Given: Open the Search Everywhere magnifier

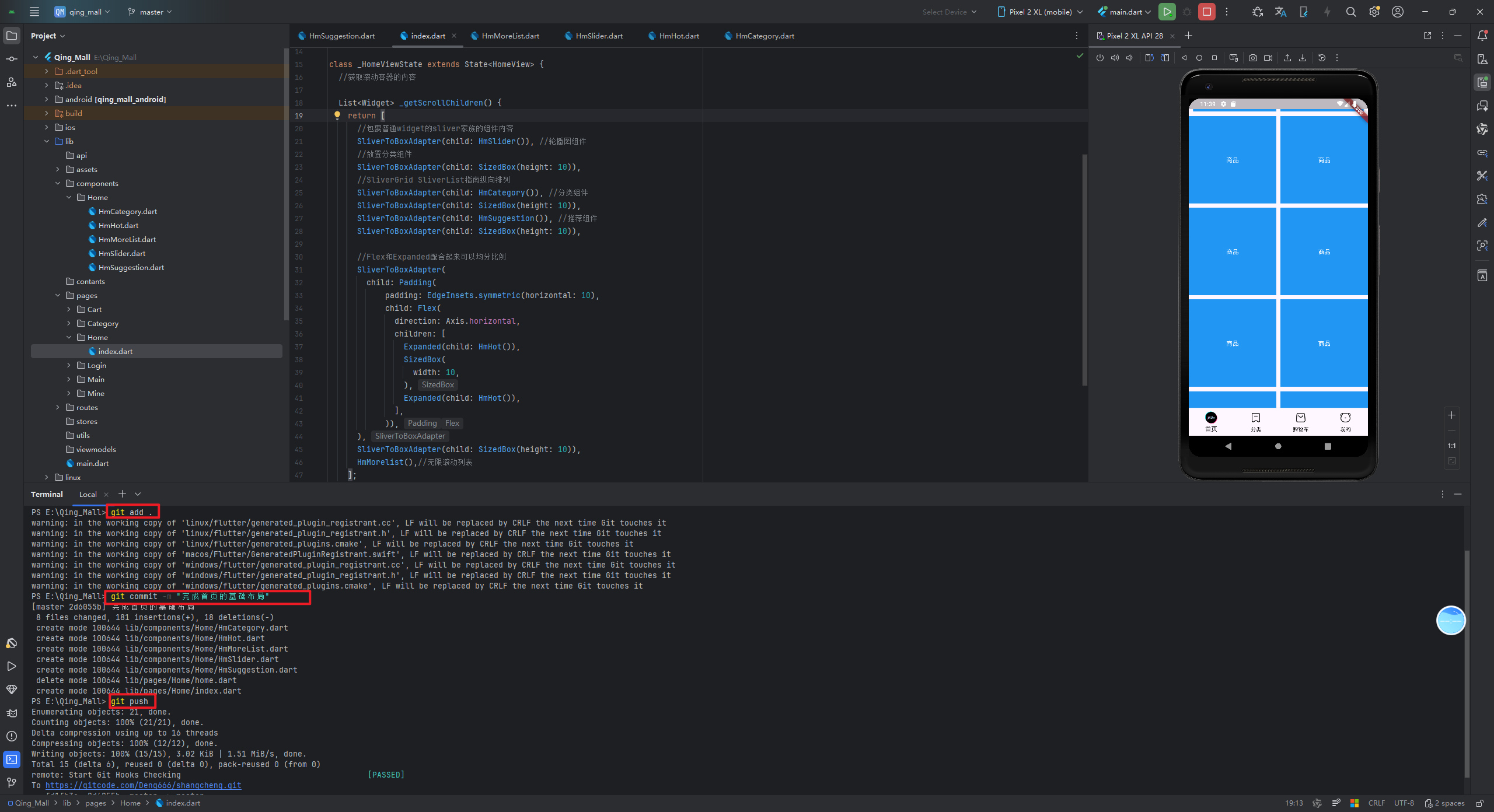Looking at the screenshot, I should tap(1350, 12).
